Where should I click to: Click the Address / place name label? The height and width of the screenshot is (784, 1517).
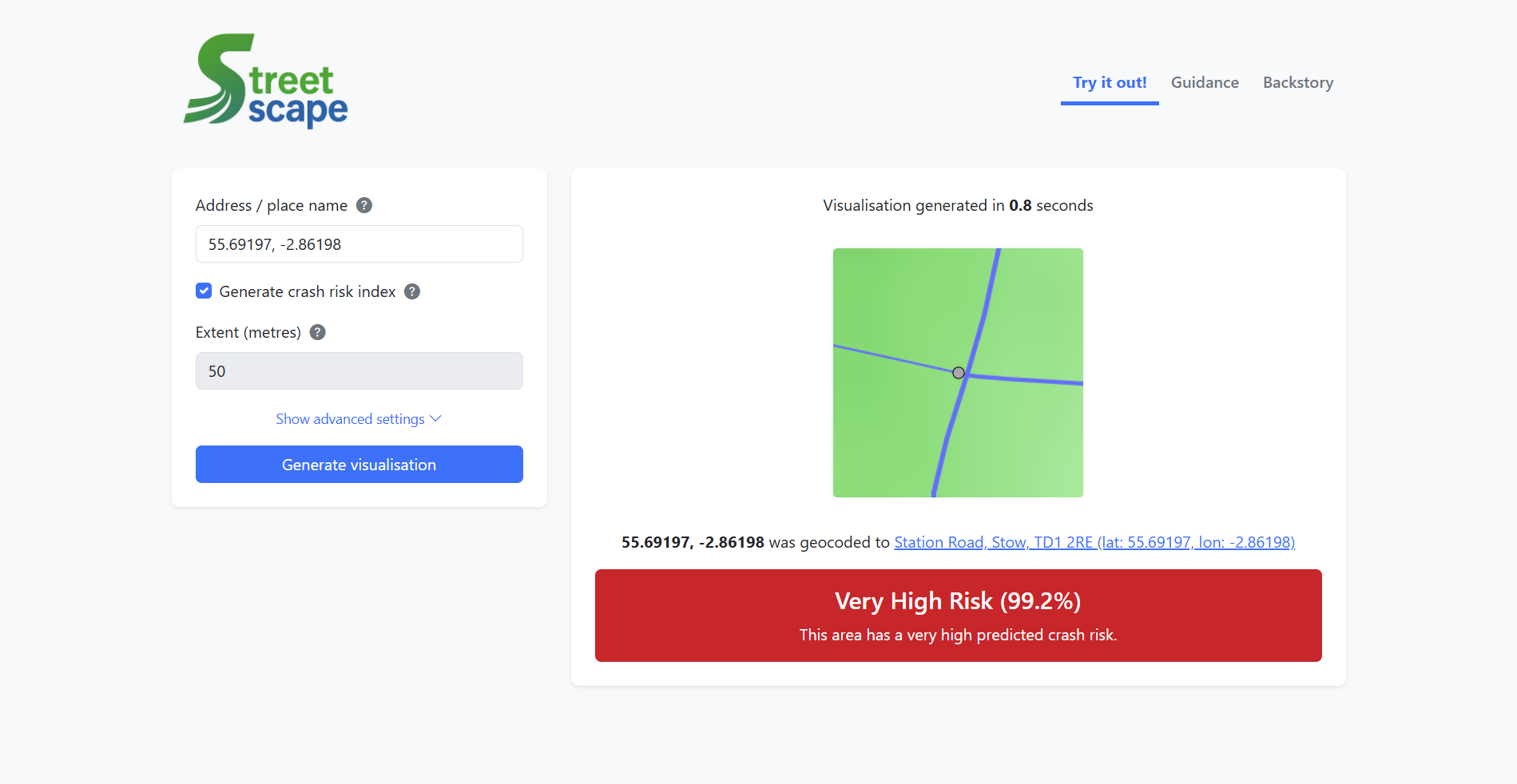tap(272, 205)
